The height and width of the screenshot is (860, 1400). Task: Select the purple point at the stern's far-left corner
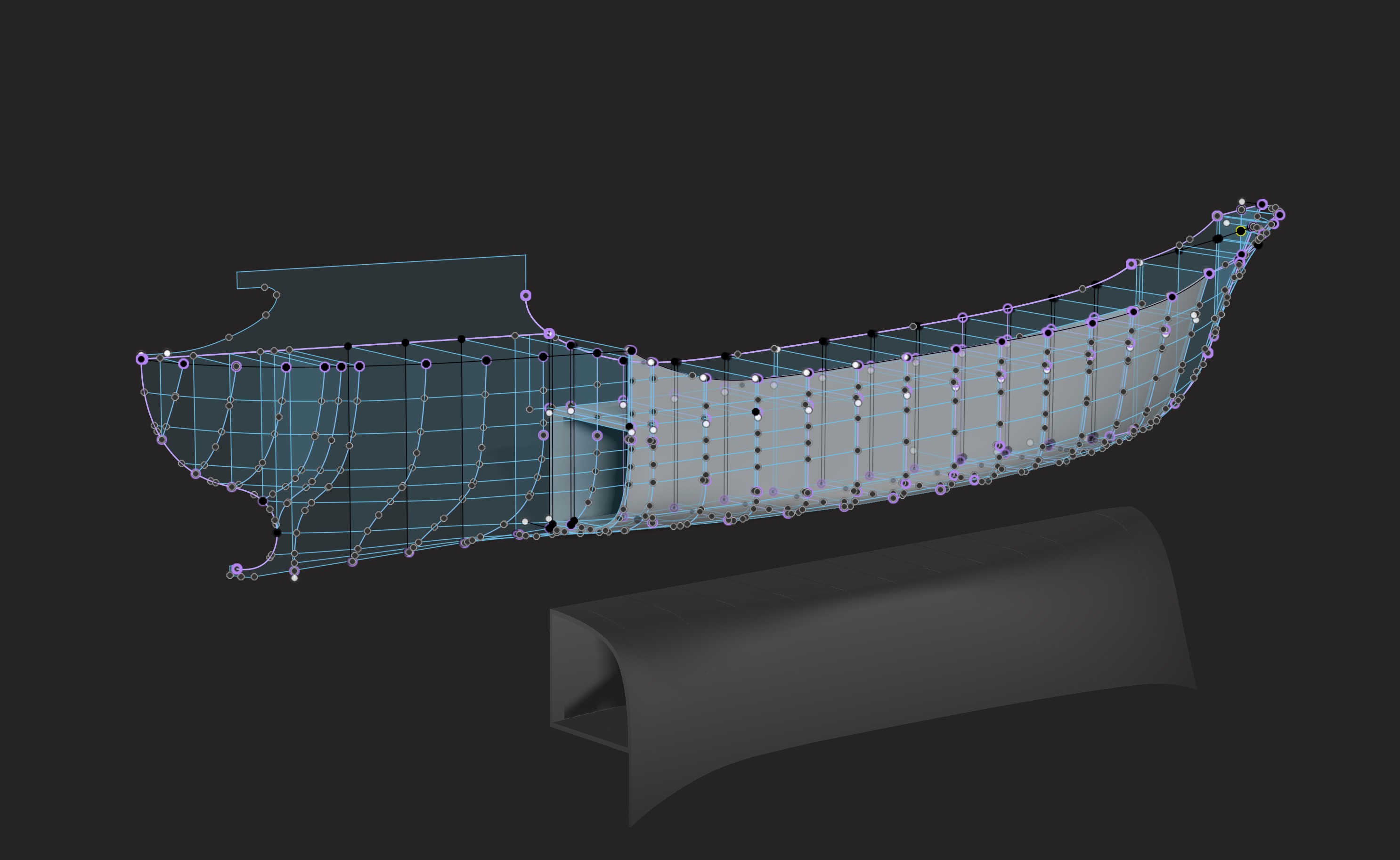click(142, 359)
